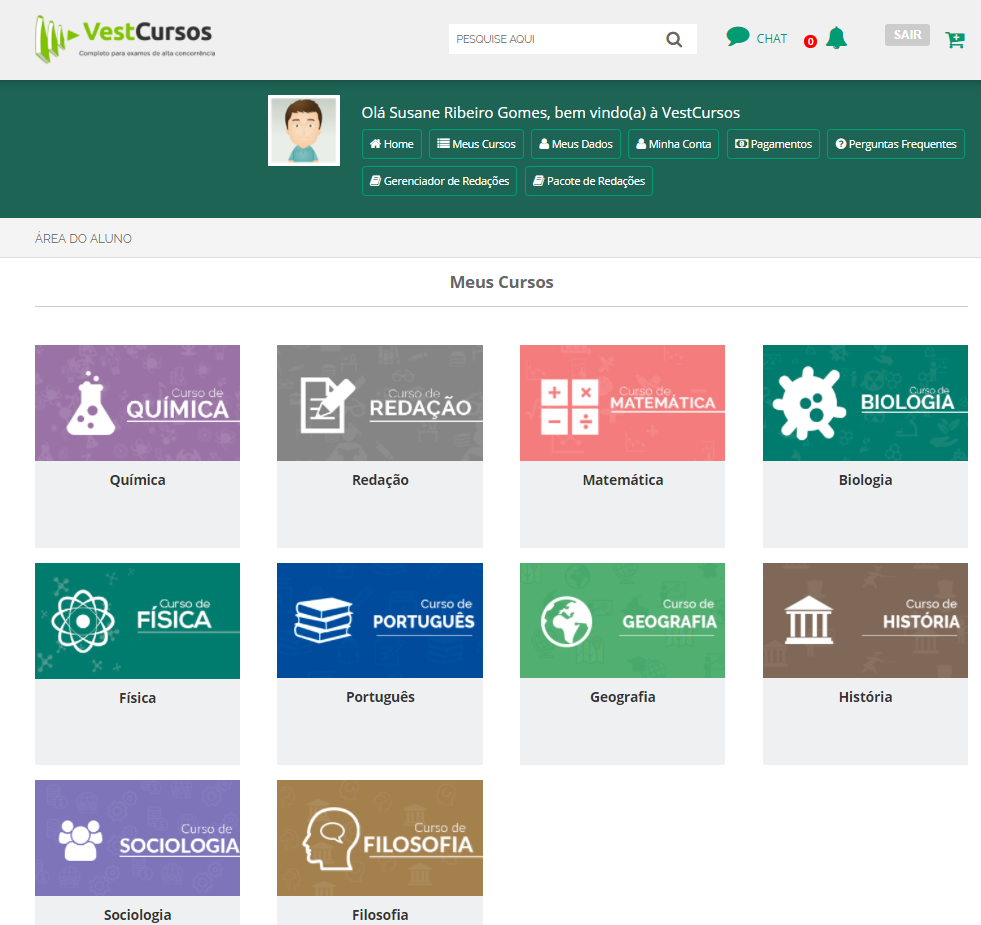The width and height of the screenshot is (981, 925).
Task: Open Minha Conta menu item
Action: (x=673, y=144)
